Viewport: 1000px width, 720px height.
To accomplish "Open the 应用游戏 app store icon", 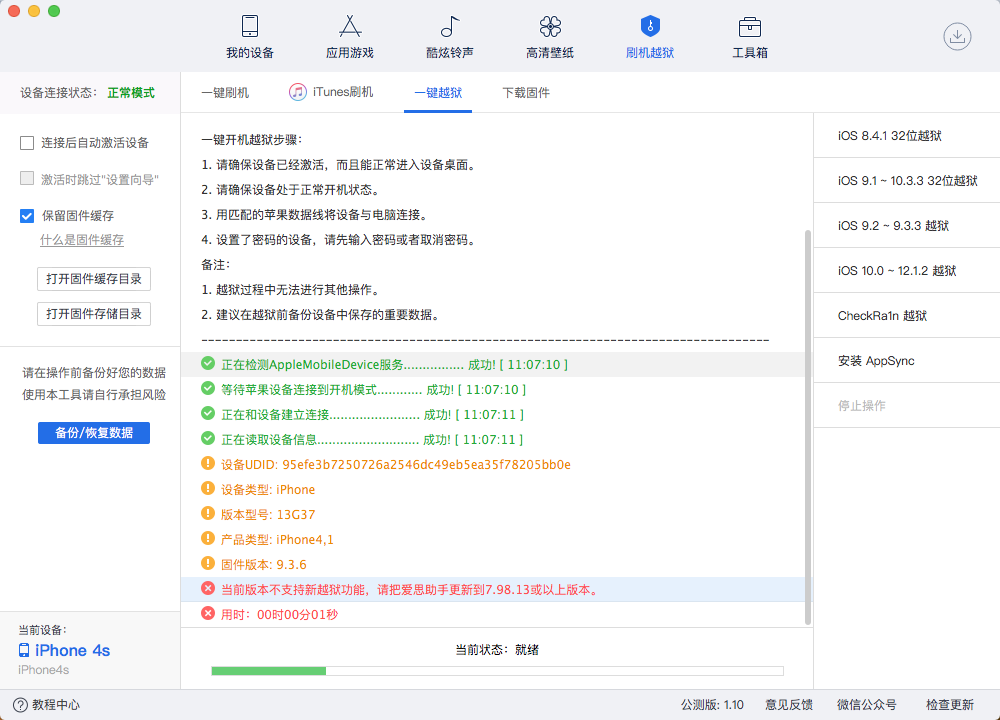I will coord(349,26).
